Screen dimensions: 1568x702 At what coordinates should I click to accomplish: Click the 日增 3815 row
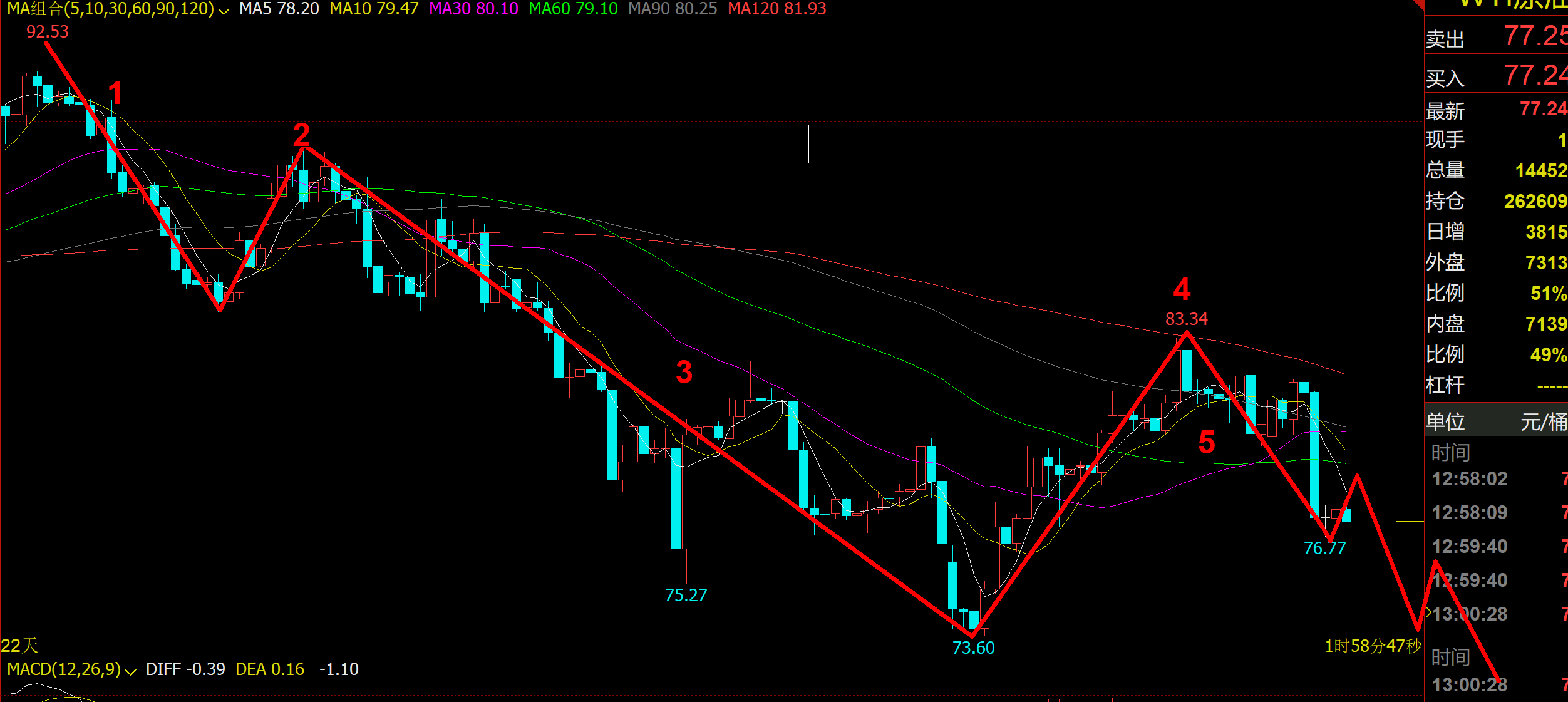(1497, 232)
